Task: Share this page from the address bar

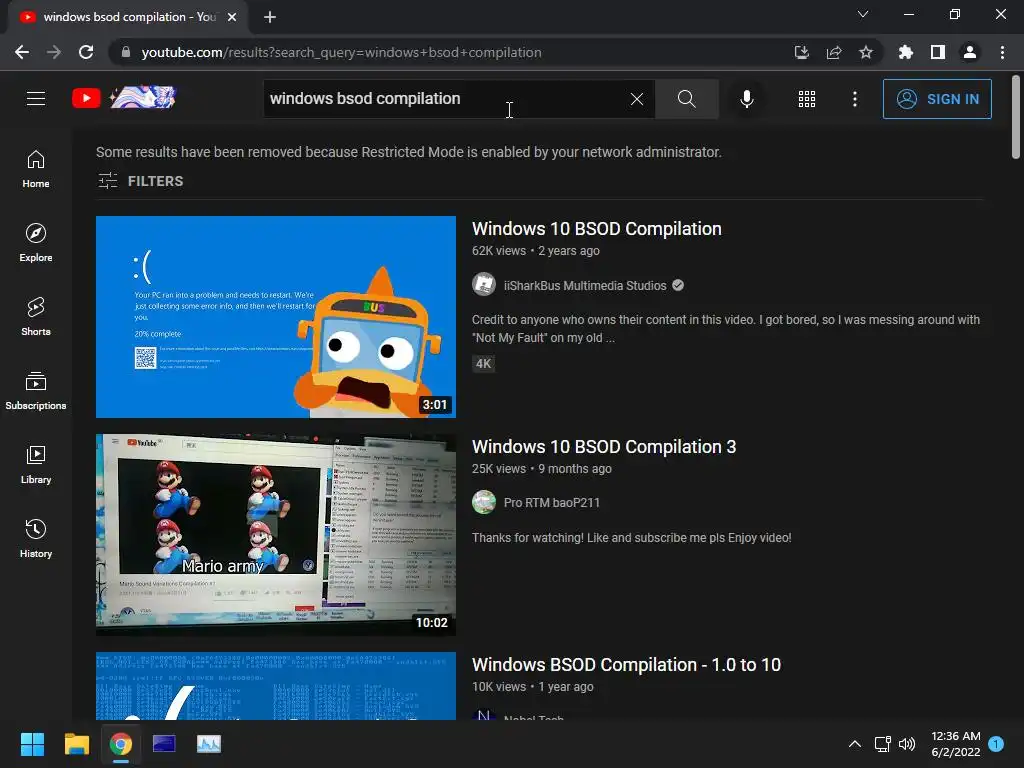Action: pyautogui.click(x=834, y=52)
